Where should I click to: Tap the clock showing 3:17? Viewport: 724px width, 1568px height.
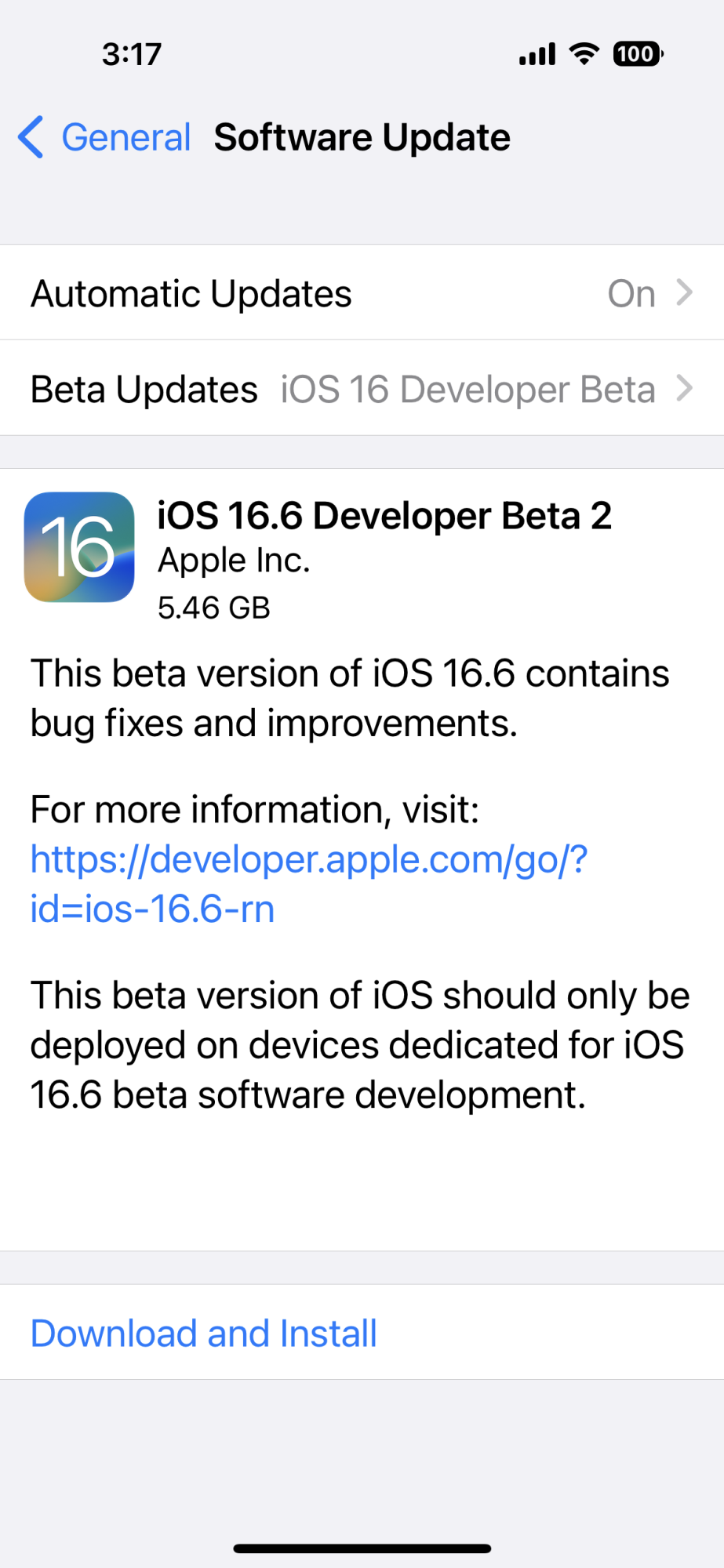[x=132, y=54]
